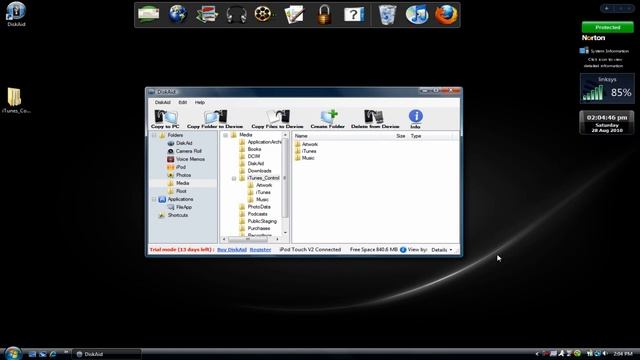Click the Copy Files to Device icon
The width and height of the screenshot is (640, 360).
[278, 119]
